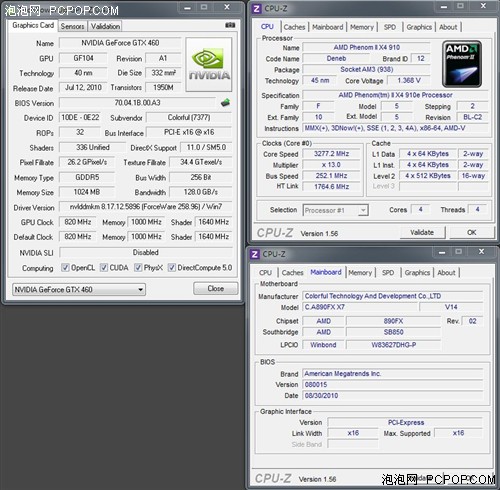Select the CPU tab in the top CPU-Z window
Image resolution: width=500 pixels, height=490 pixels.
pyautogui.click(x=267, y=26)
